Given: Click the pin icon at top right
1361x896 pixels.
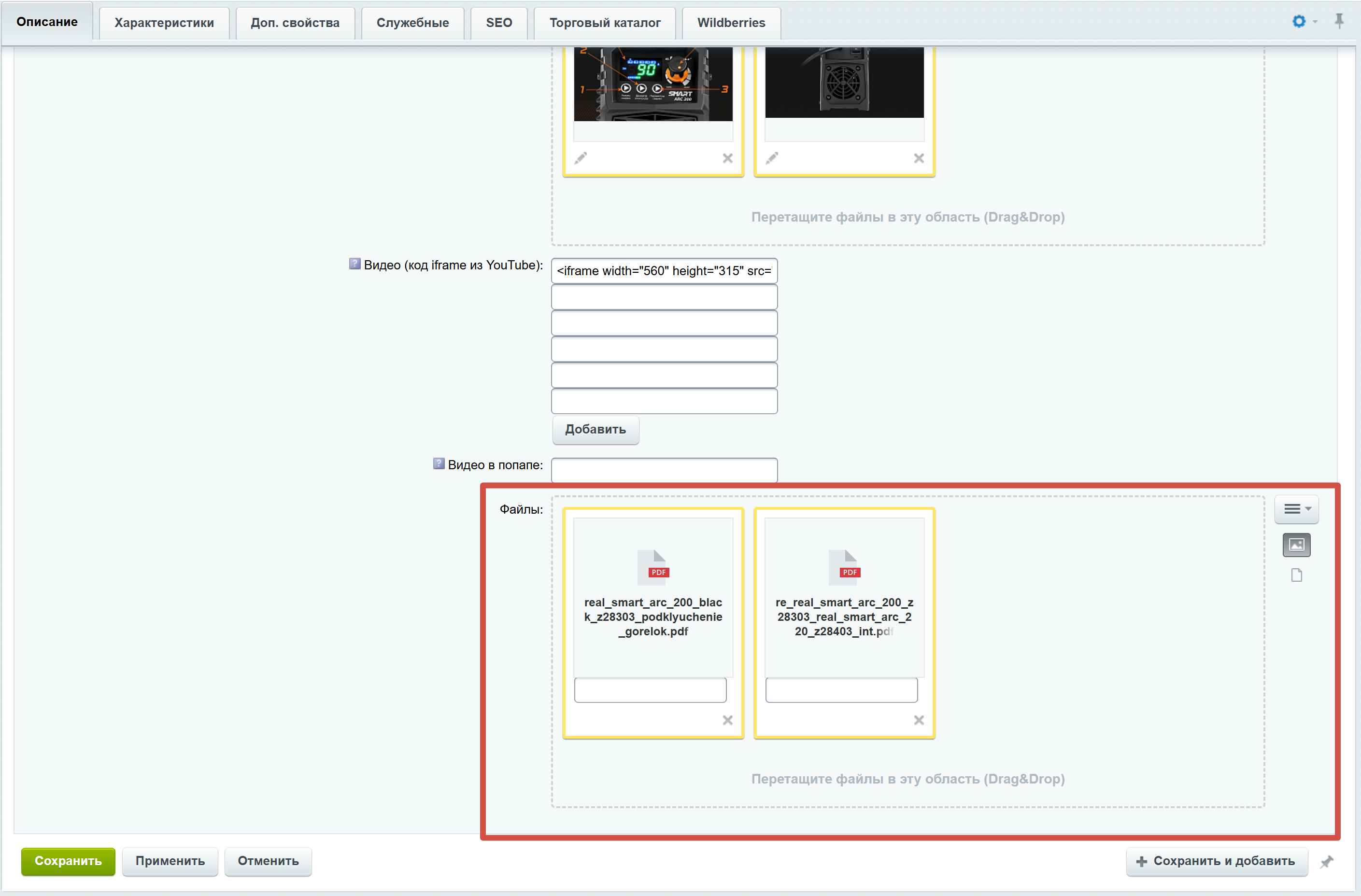Looking at the screenshot, I should pyautogui.click(x=1339, y=22).
